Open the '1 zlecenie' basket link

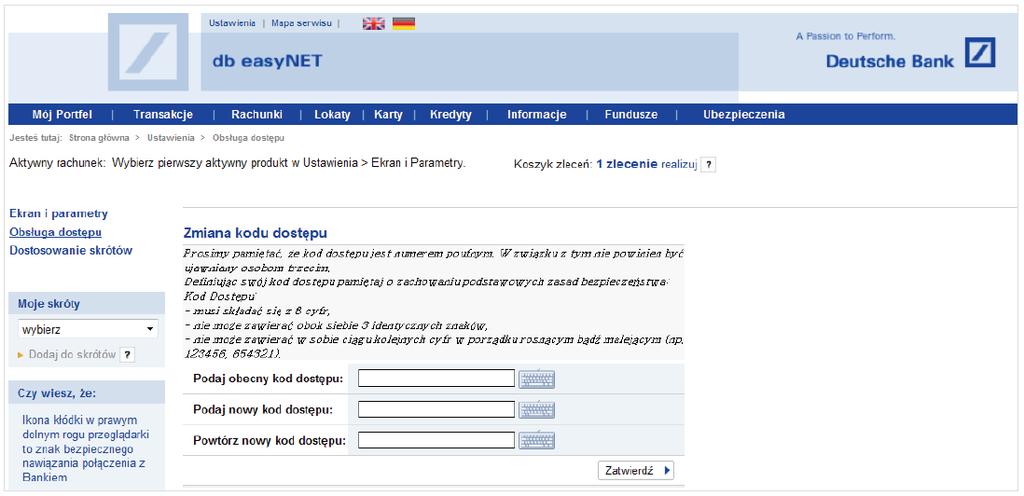627,164
